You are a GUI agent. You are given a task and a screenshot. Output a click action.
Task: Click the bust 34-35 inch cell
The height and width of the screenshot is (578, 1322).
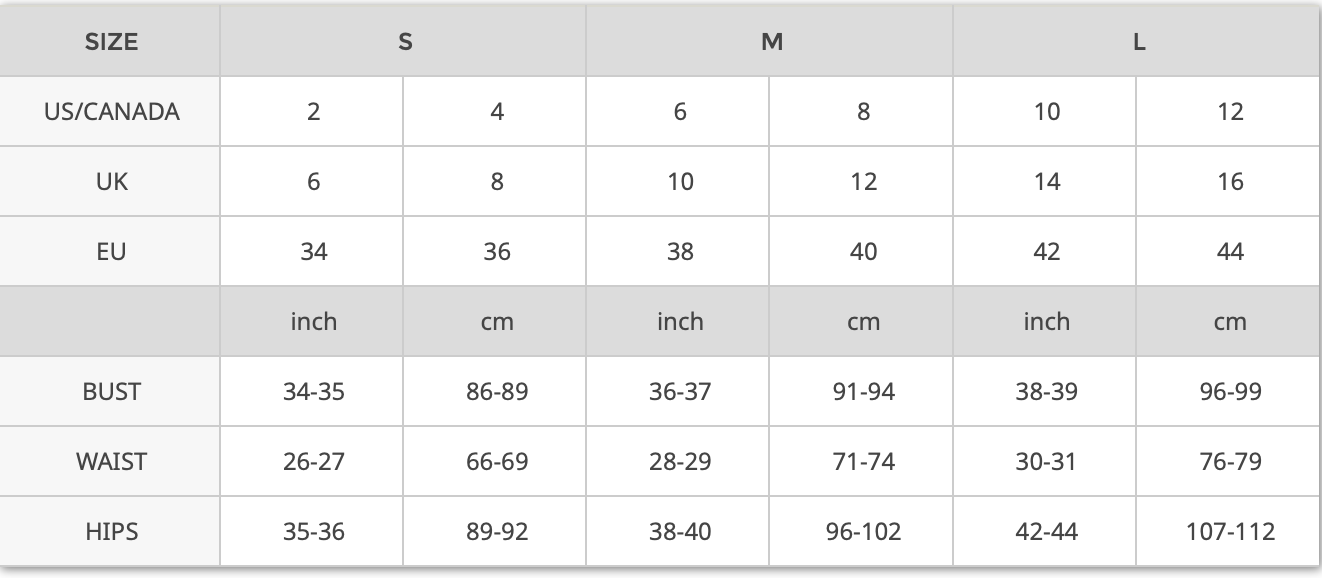click(313, 391)
